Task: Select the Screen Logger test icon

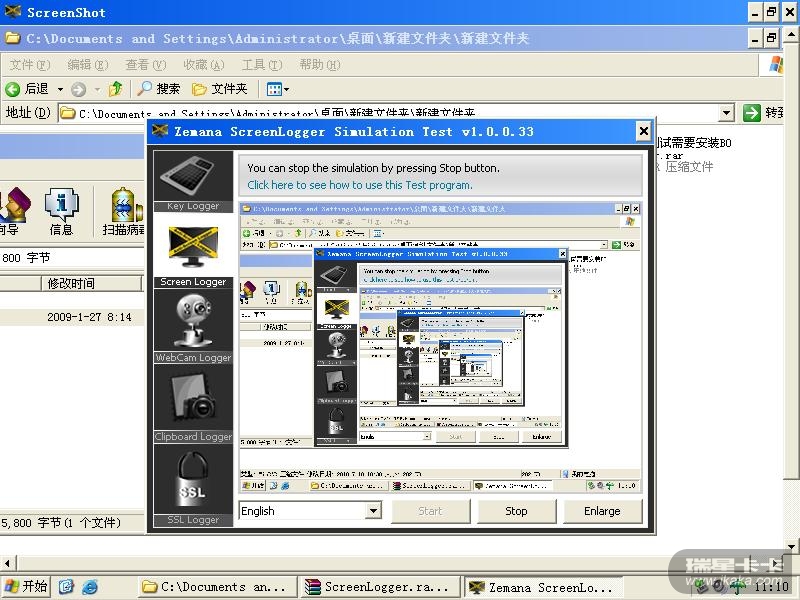Action: point(193,248)
